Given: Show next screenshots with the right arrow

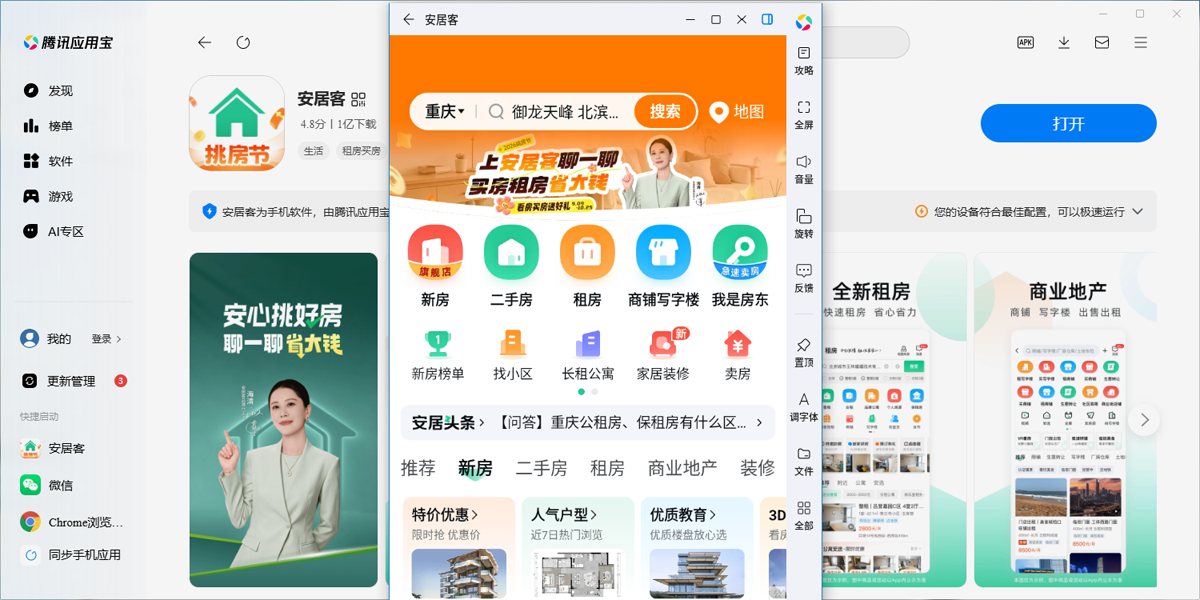Looking at the screenshot, I should [1145, 419].
